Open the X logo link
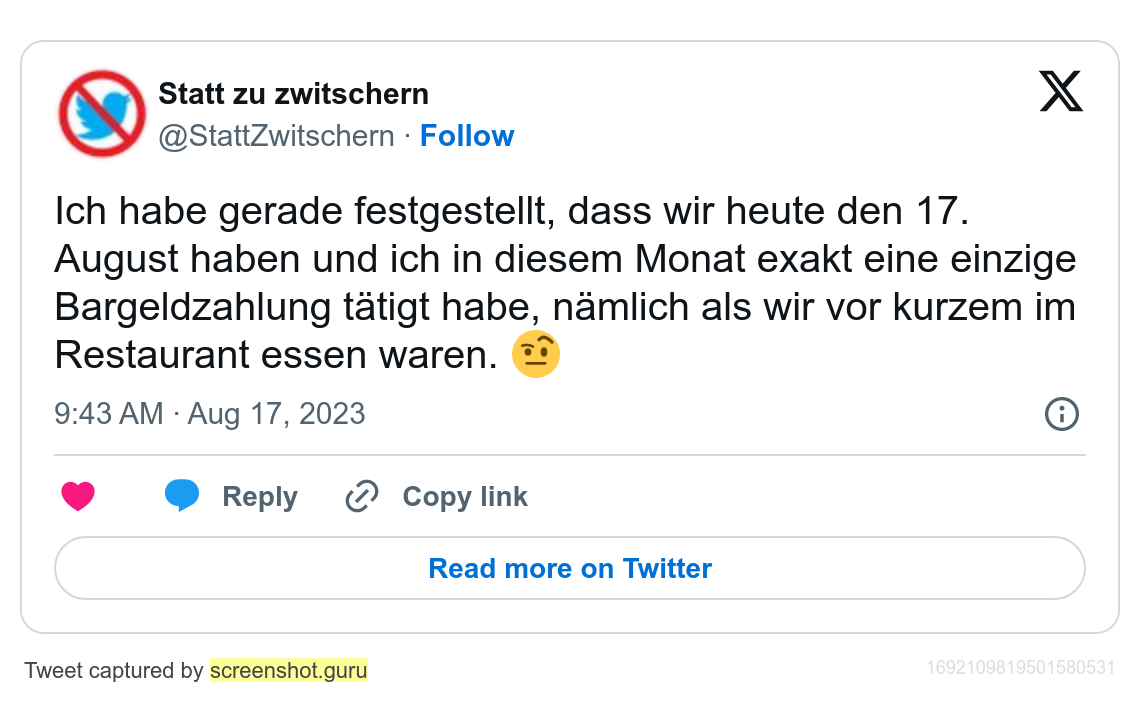 (1061, 92)
